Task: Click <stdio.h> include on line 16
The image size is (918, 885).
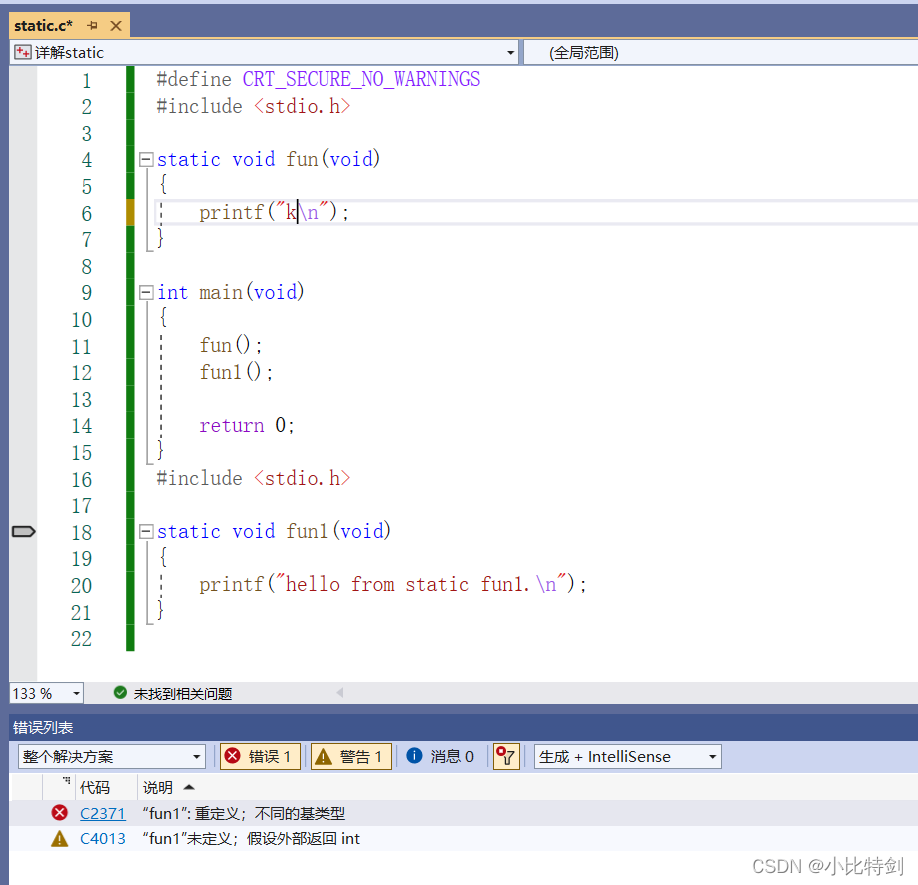Action: [x=302, y=479]
